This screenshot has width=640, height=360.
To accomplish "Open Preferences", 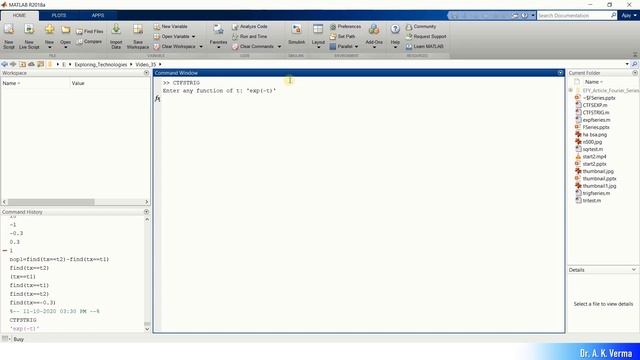I will click(345, 27).
